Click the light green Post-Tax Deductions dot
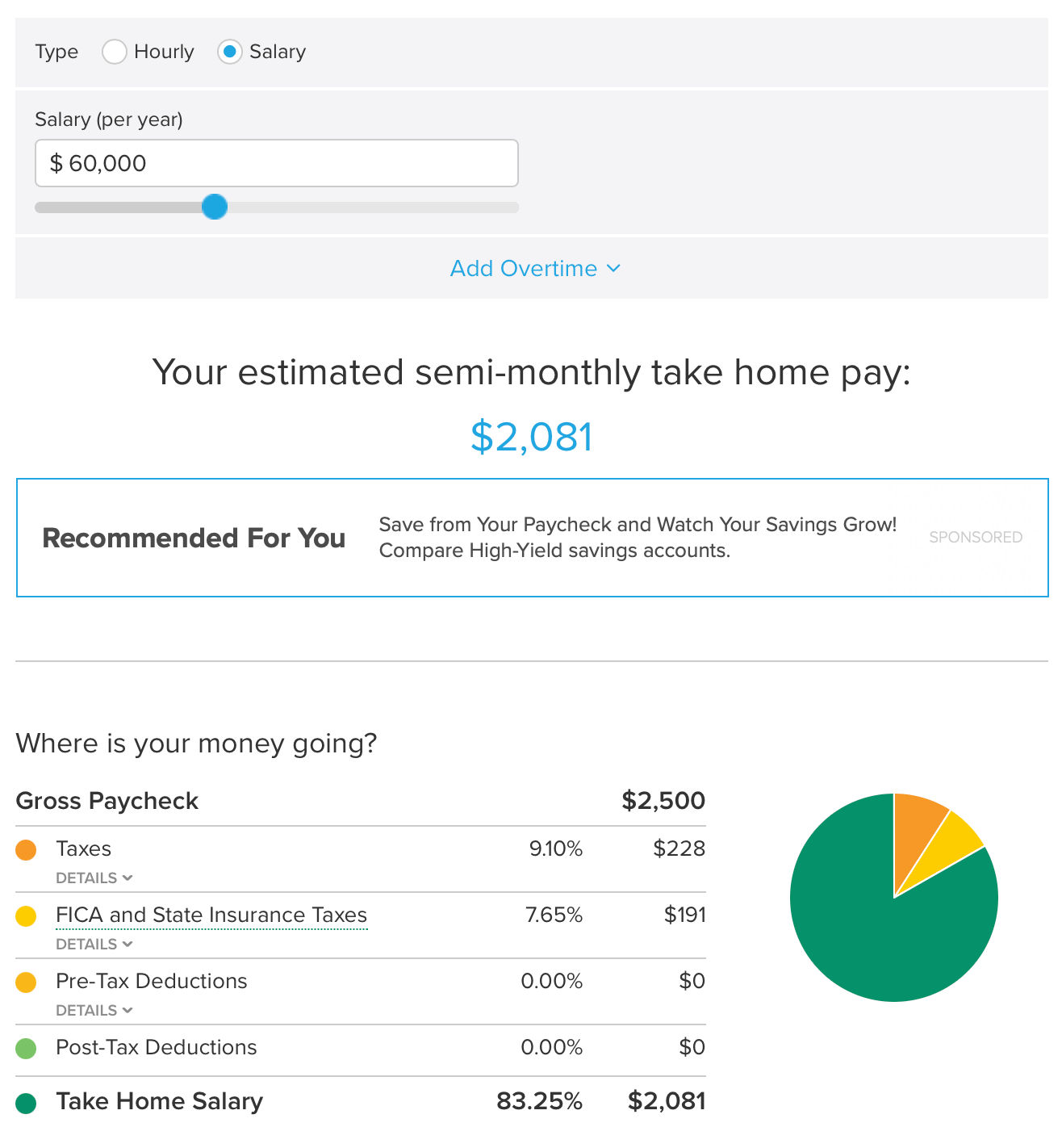1062x1148 pixels. point(27,1048)
